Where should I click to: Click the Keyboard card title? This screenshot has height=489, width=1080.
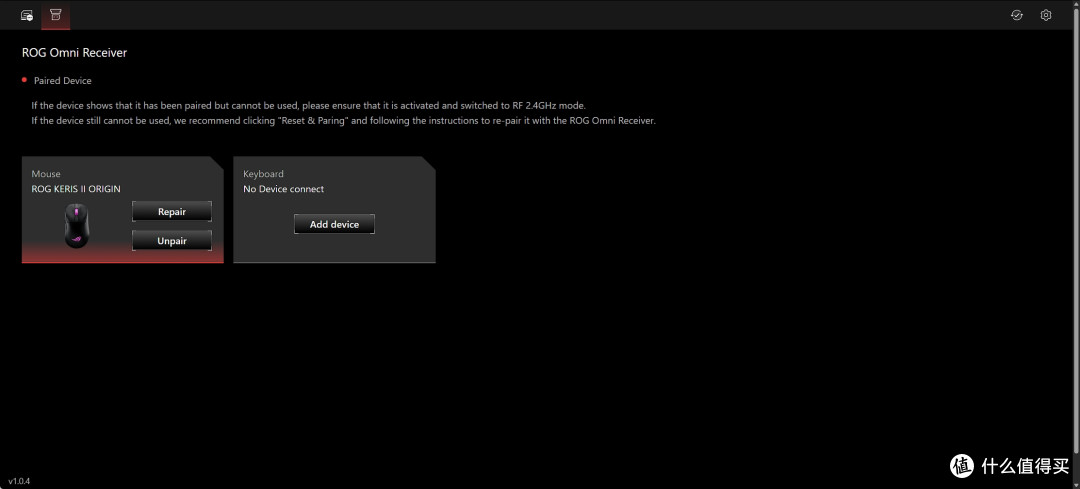coord(264,174)
